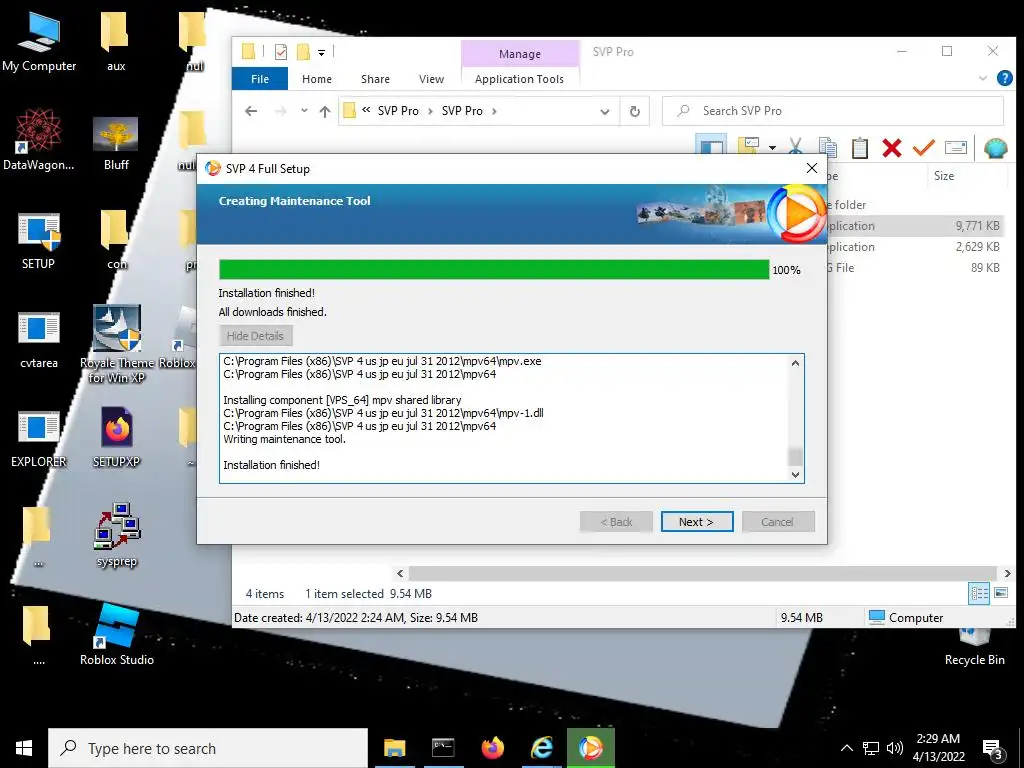
Task: Click Explorer horizontal scrollbar right arrow
Action: pyautogui.click(x=1008, y=573)
